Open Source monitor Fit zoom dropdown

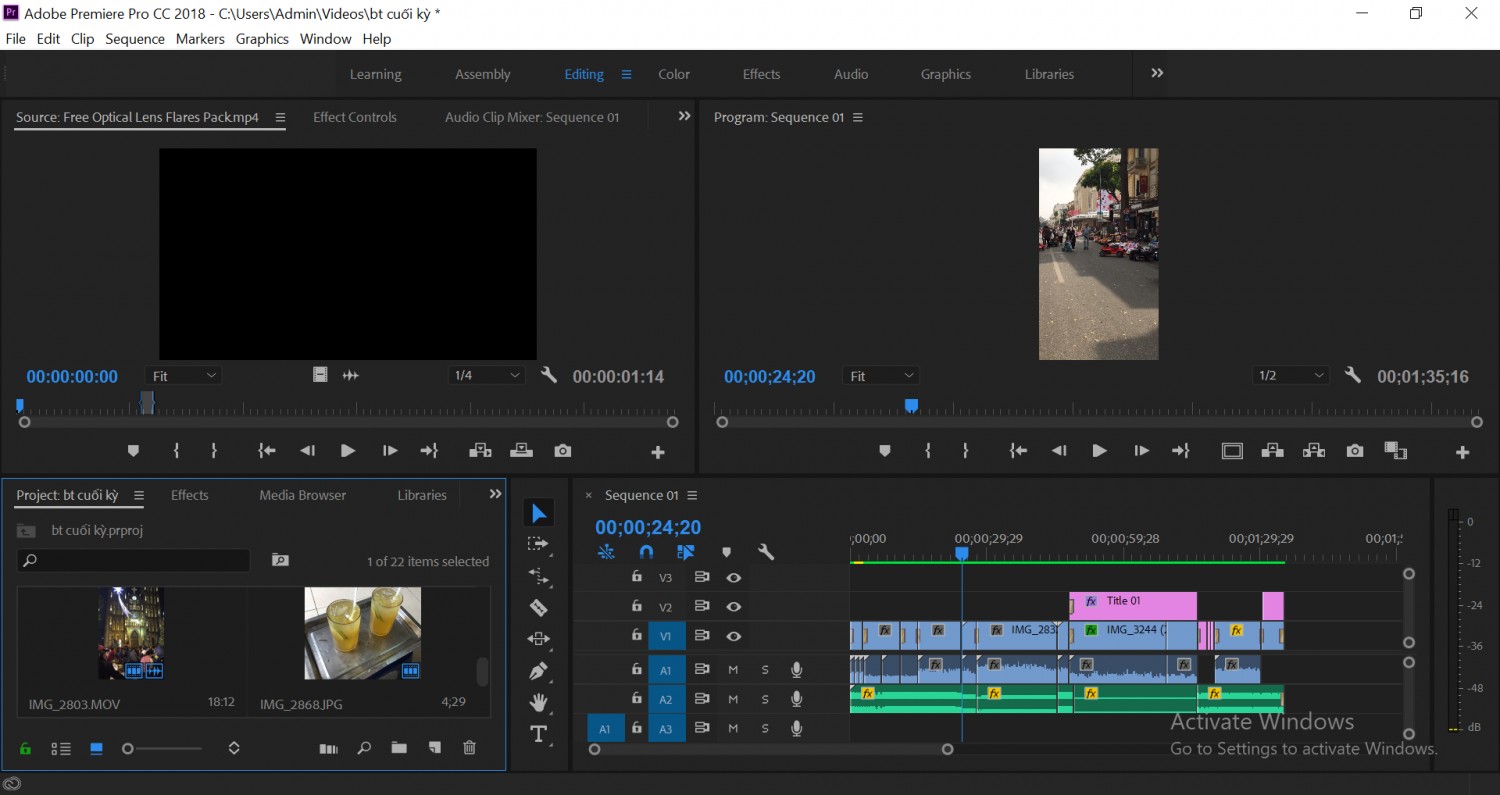(184, 376)
